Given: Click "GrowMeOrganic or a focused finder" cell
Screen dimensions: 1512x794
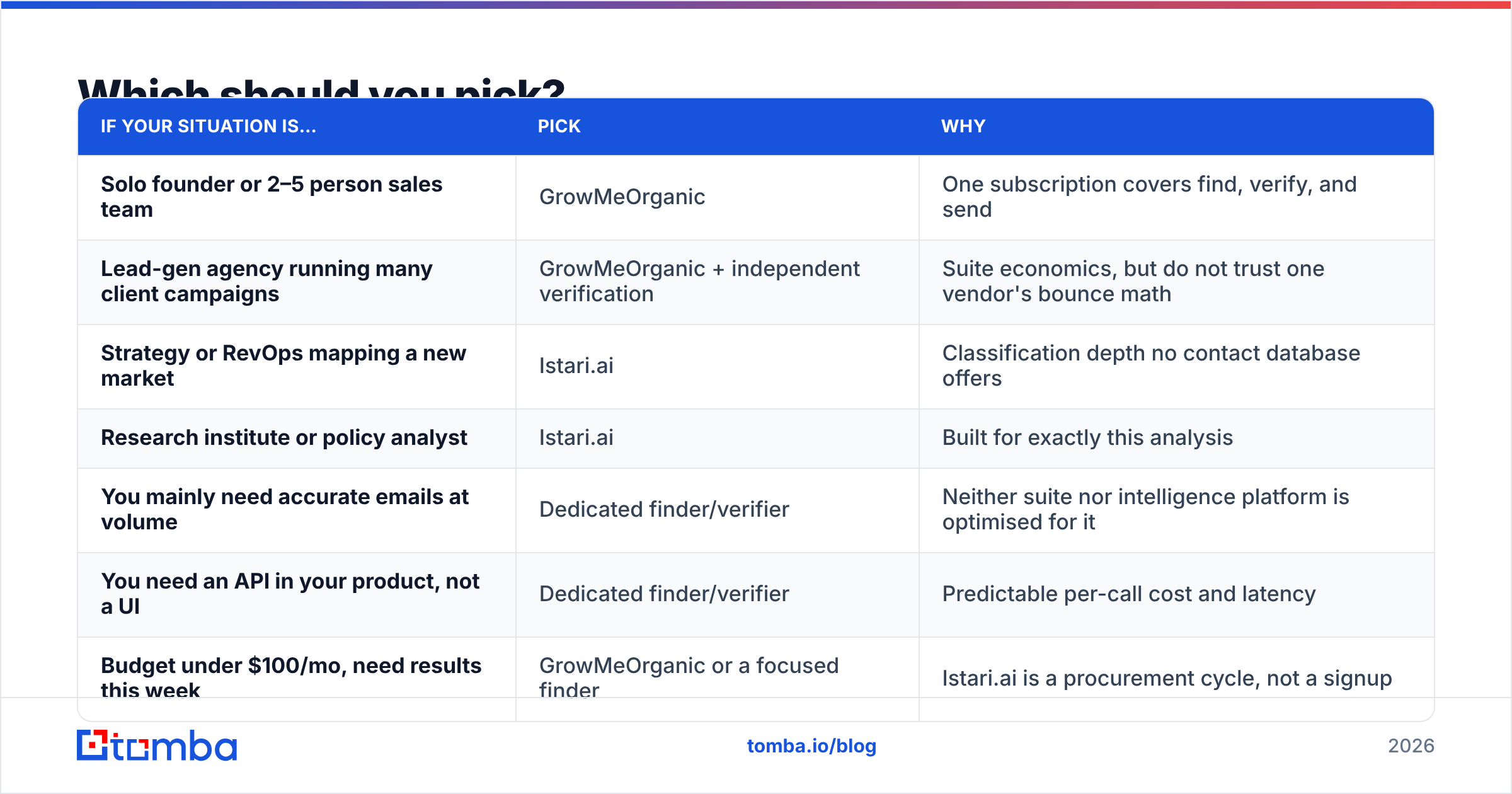Looking at the screenshot, I should pyautogui.click(x=718, y=678).
